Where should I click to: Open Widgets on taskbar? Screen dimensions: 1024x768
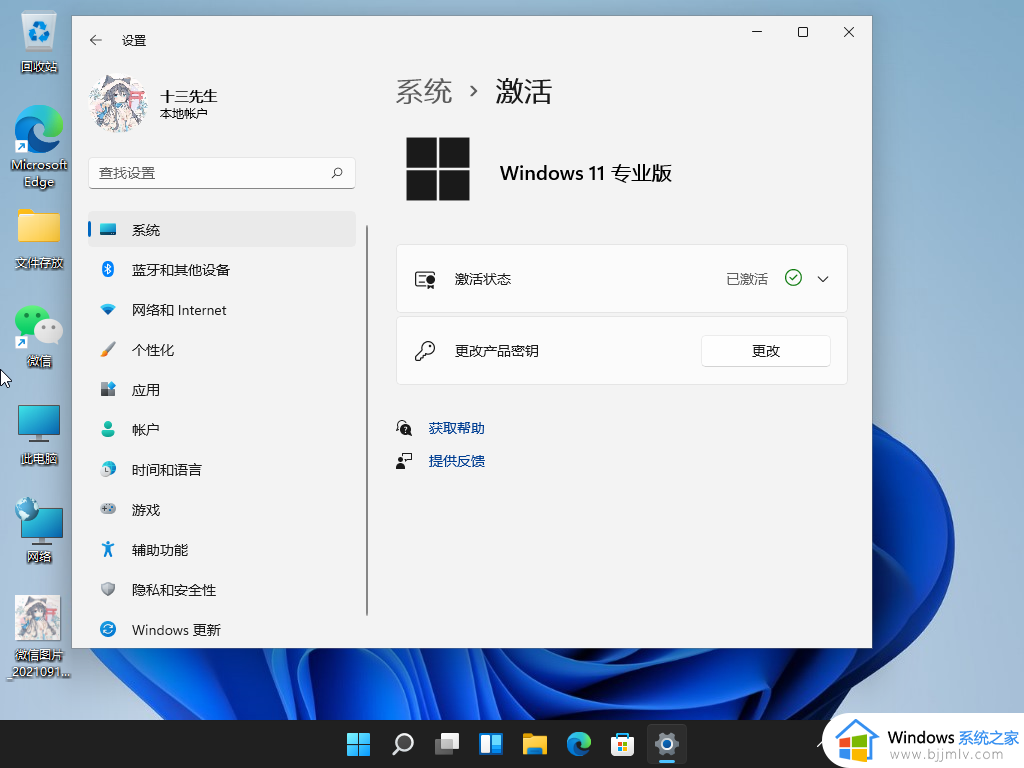pos(490,744)
